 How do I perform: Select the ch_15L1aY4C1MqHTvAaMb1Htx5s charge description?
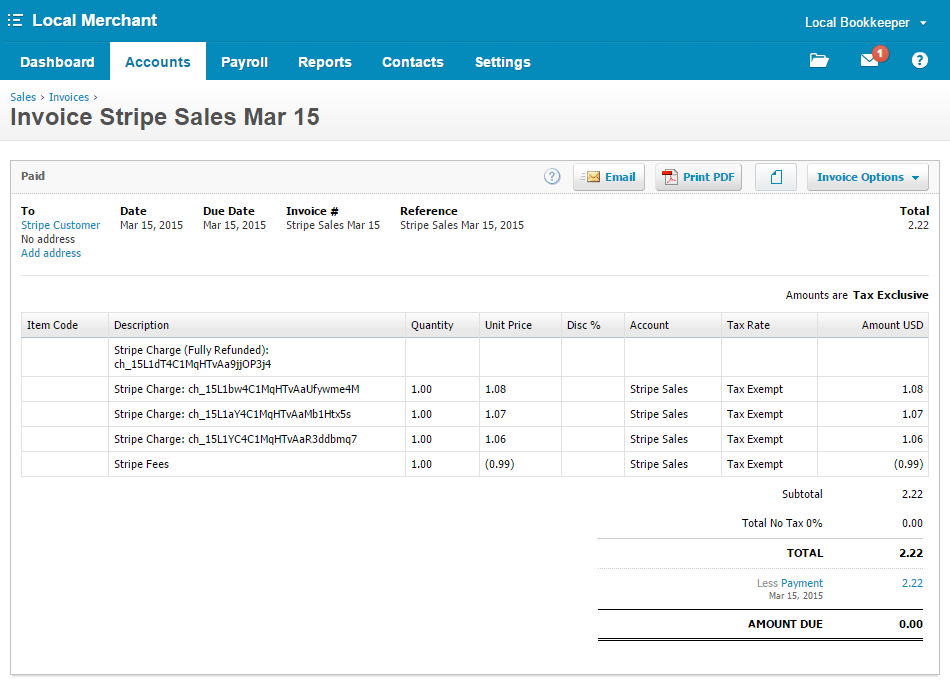click(x=233, y=414)
